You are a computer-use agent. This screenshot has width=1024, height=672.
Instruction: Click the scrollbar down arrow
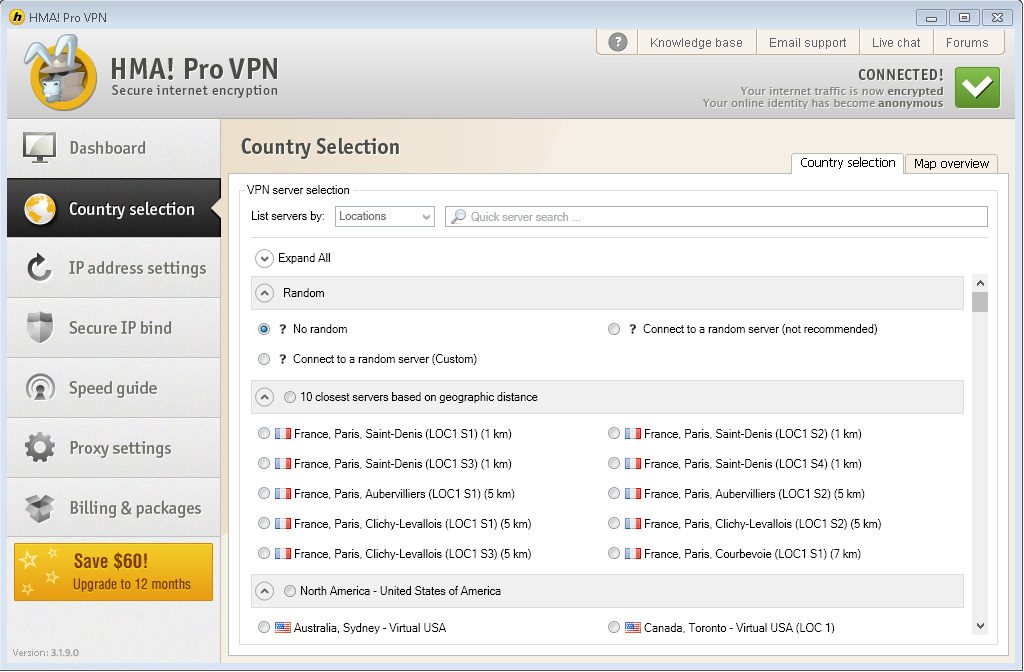[x=980, y=626]
